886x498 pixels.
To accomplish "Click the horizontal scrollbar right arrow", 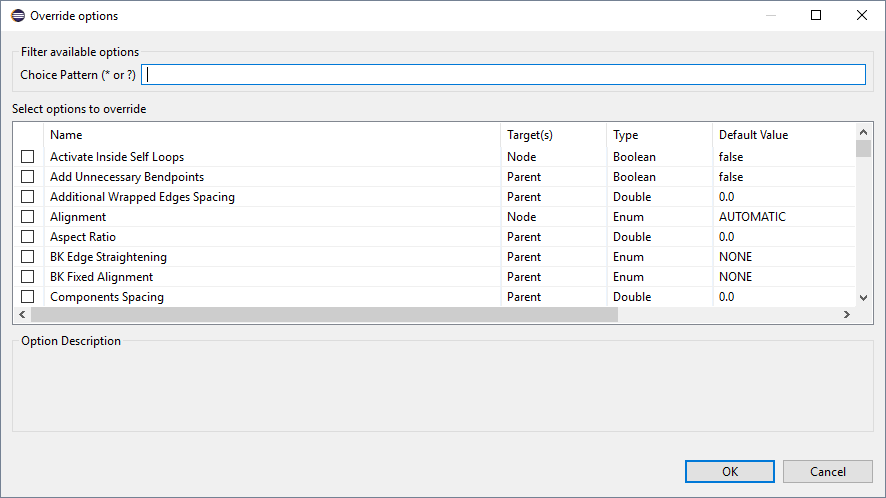I will (x=846, y=315).
